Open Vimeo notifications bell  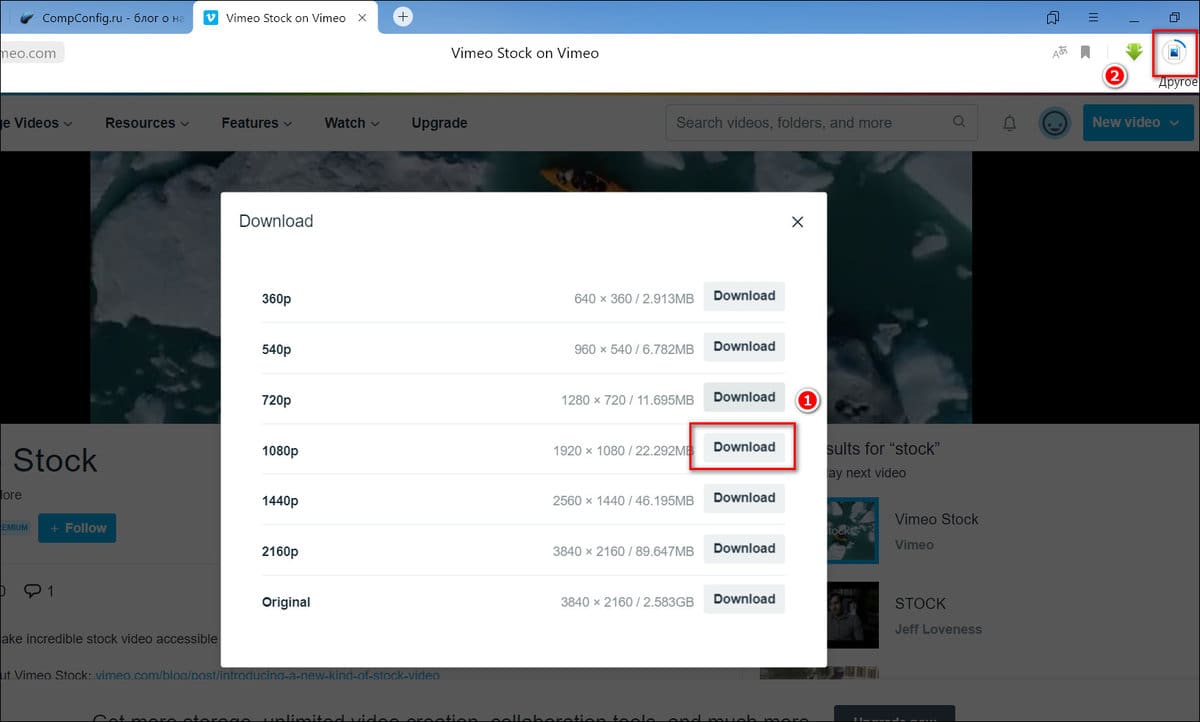pyautogui.click(x=1009, y=122)
